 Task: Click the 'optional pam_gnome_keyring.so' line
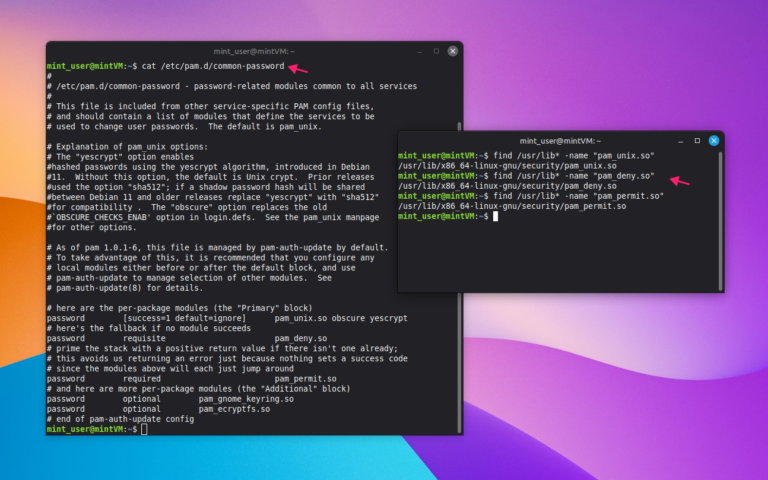(x=170, y=399)
